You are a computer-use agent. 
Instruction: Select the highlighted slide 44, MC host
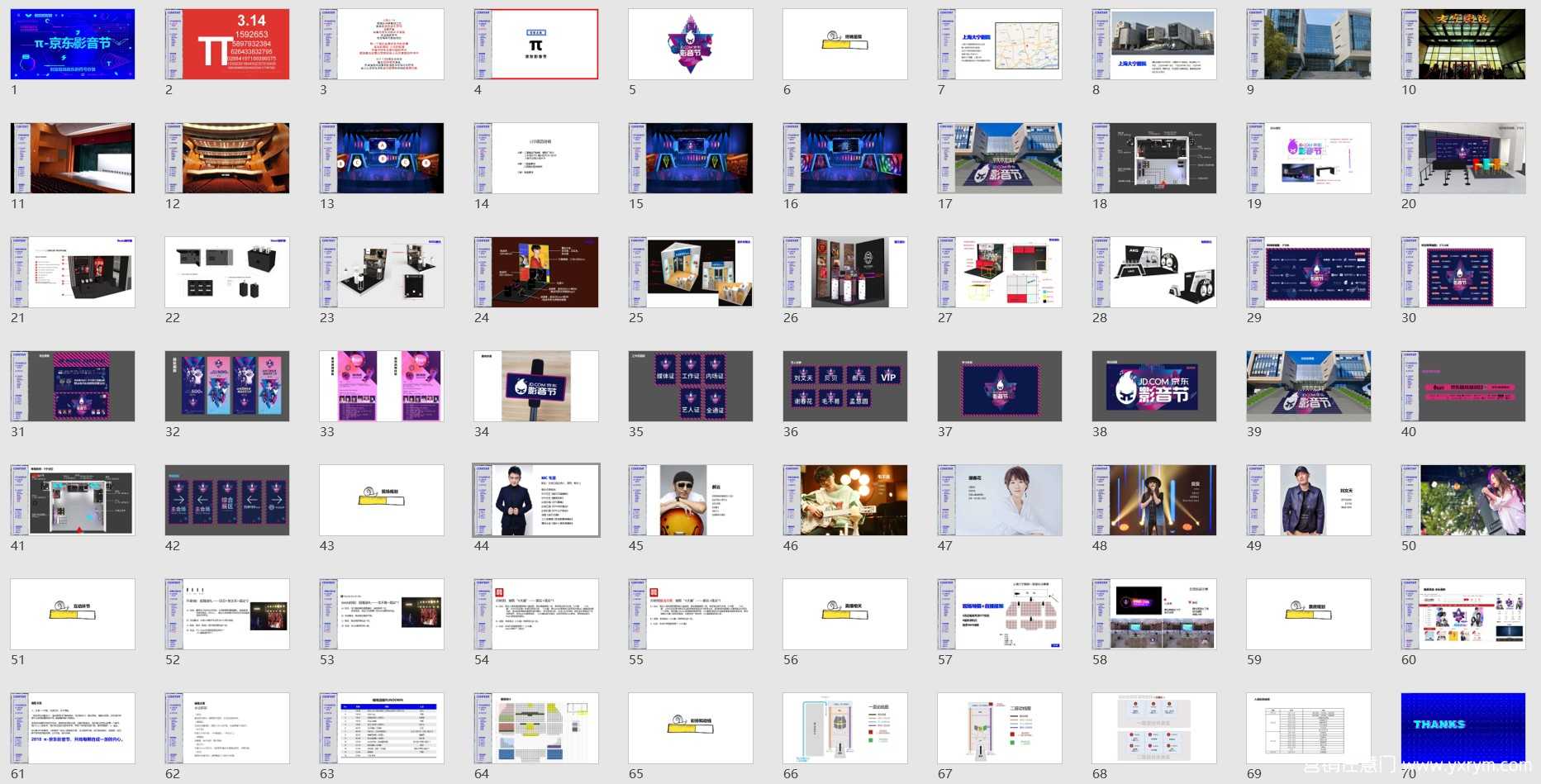(536, 501)
